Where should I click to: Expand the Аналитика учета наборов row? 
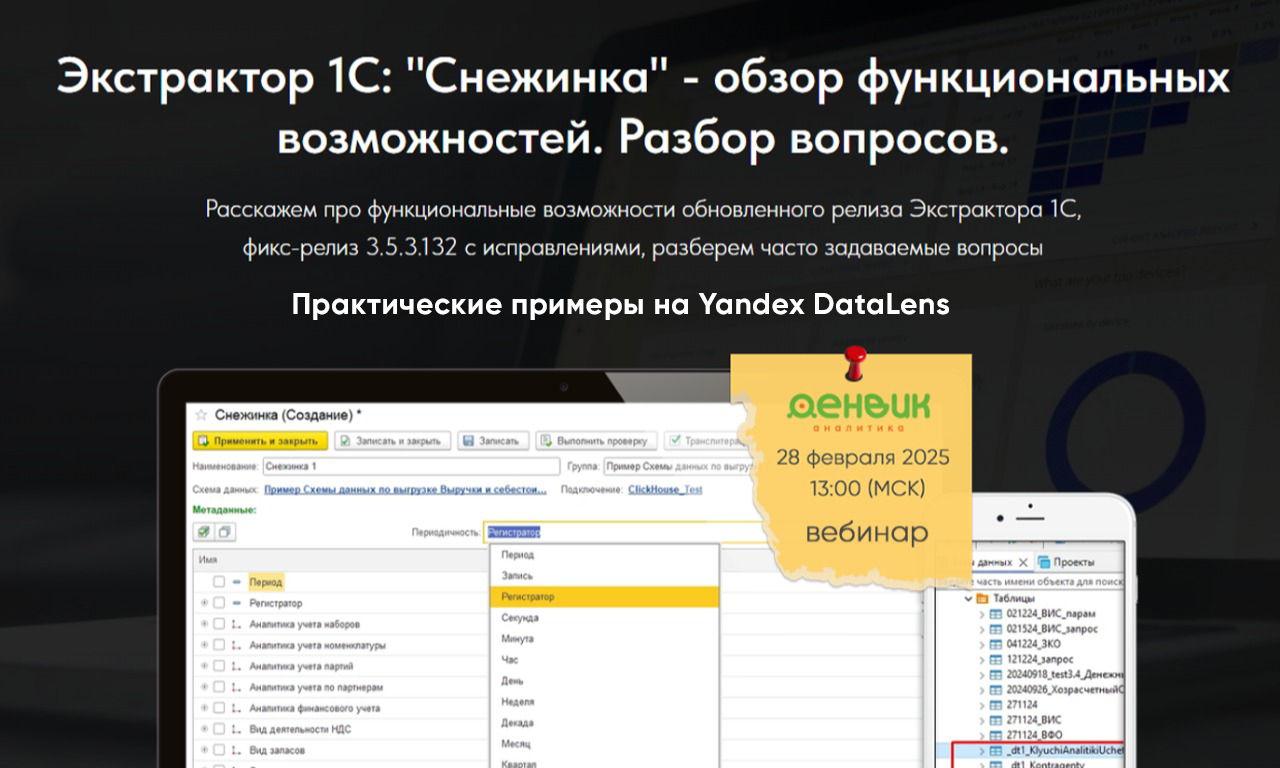[x=204, y=624]
